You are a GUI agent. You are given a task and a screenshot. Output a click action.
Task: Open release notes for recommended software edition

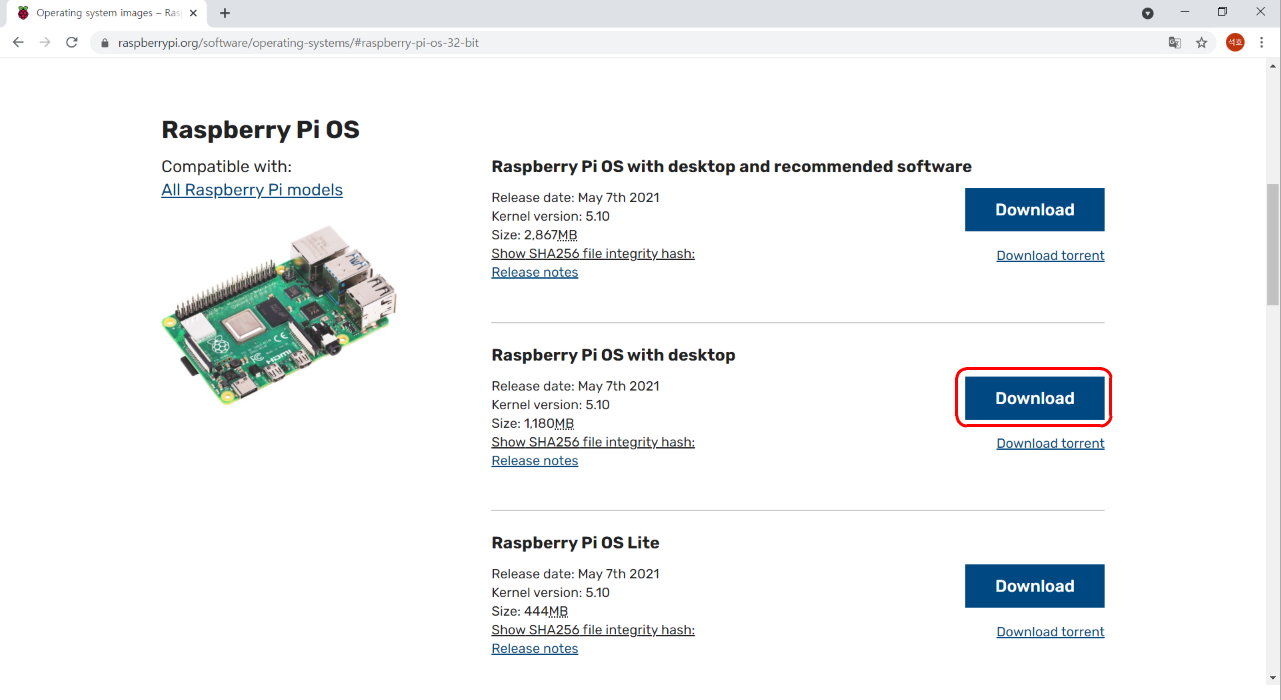coord(535,272)
